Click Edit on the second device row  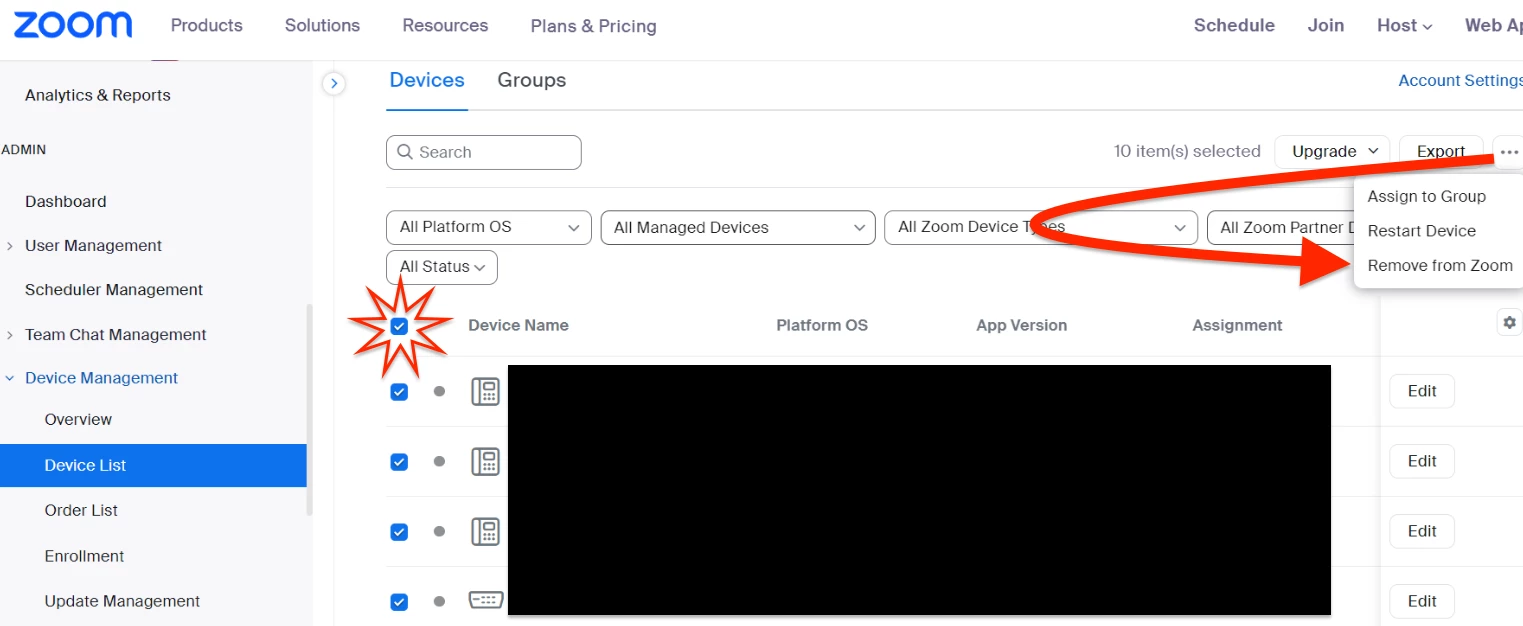click(x=1422, y=461)
